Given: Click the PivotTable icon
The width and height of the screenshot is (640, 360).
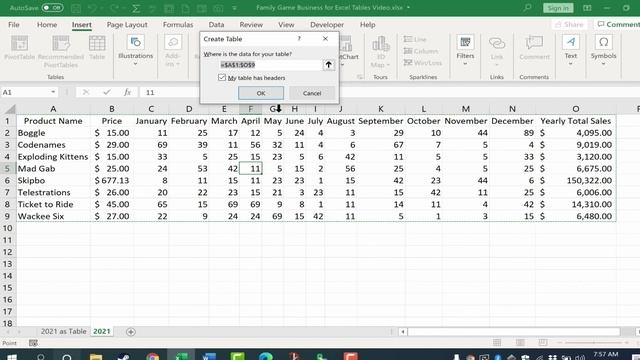Looking at the screenshot, I should click(19, 48).
